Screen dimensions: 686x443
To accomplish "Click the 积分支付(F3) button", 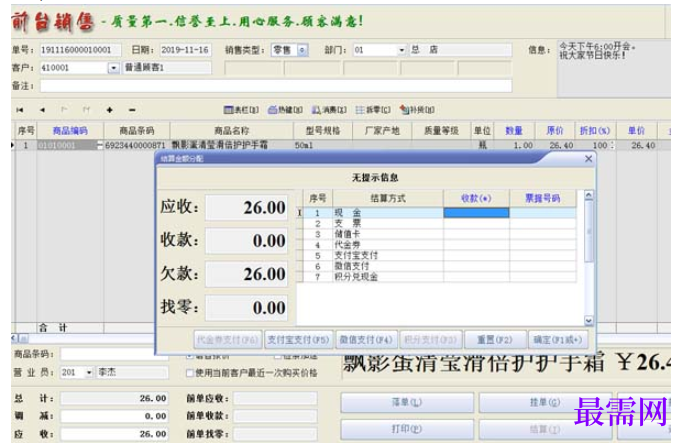I will [x=430, y=339].
